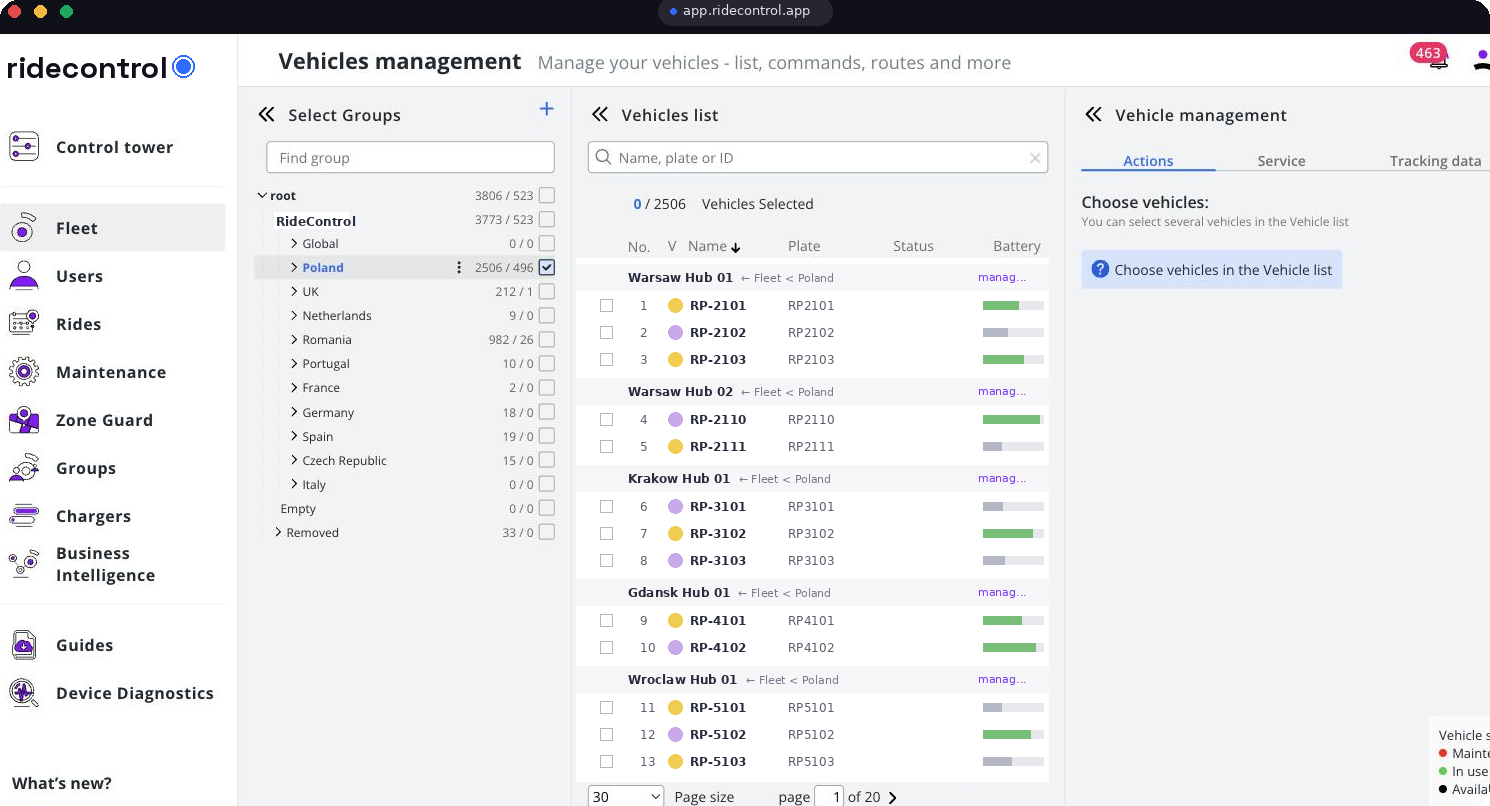1490x806 pixels.
Task: Collapse the Select Groups panel
Action: 266,115
